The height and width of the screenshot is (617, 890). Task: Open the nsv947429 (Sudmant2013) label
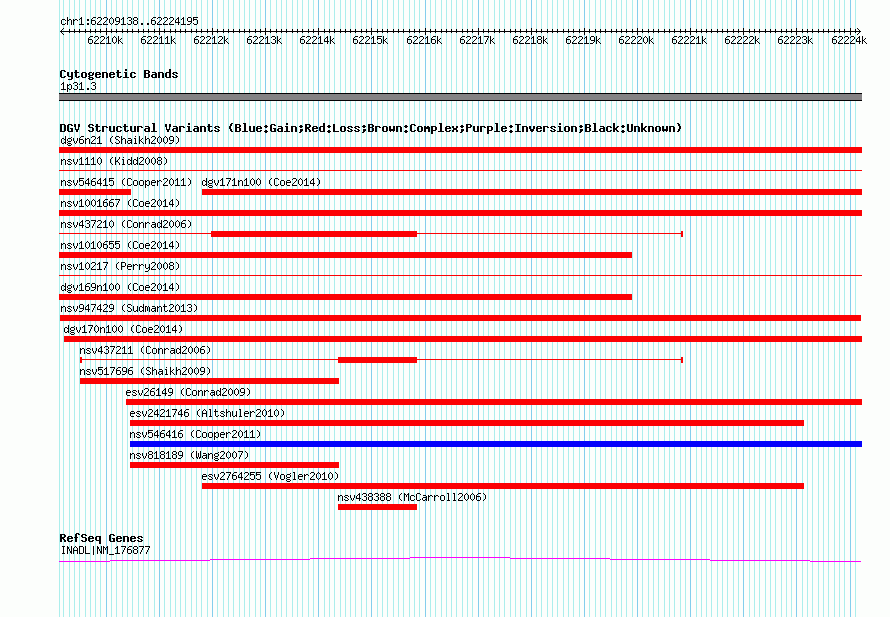[129, 308]
